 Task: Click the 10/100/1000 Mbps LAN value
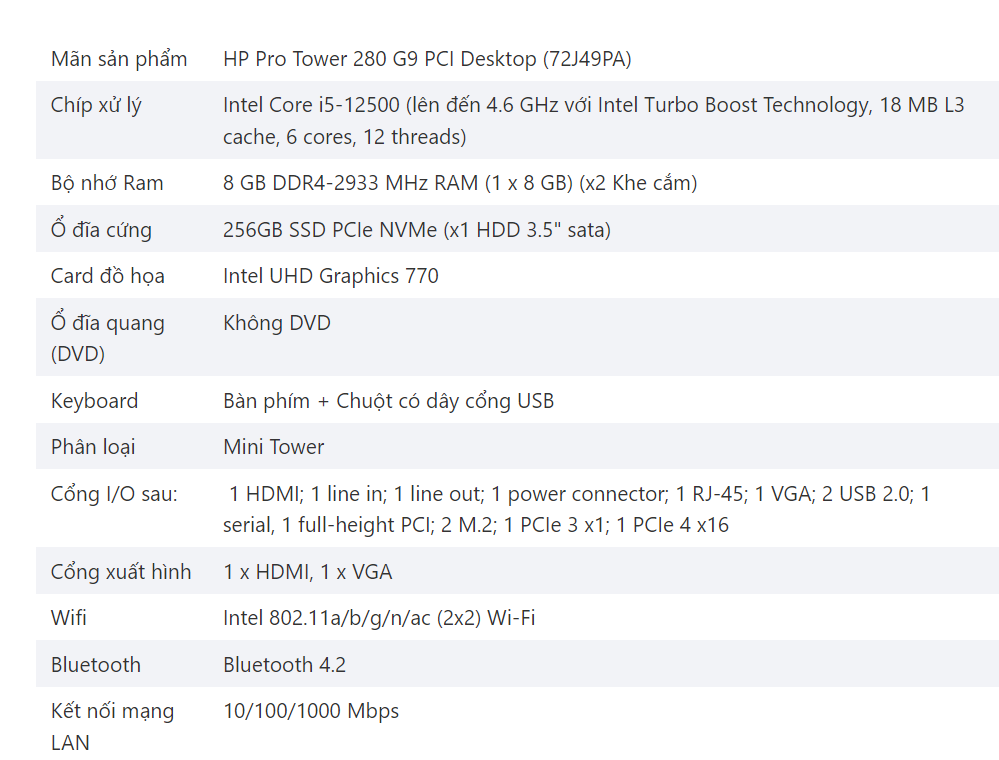(311, 712)
